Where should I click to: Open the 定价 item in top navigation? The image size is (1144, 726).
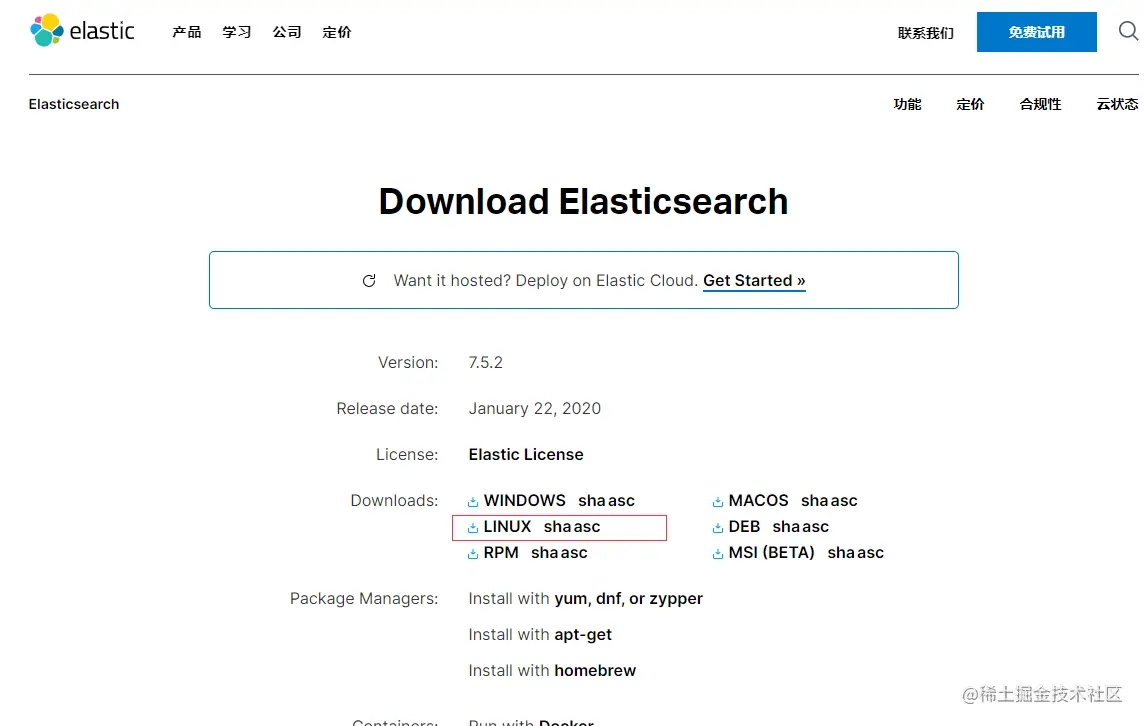coord(337,32)
